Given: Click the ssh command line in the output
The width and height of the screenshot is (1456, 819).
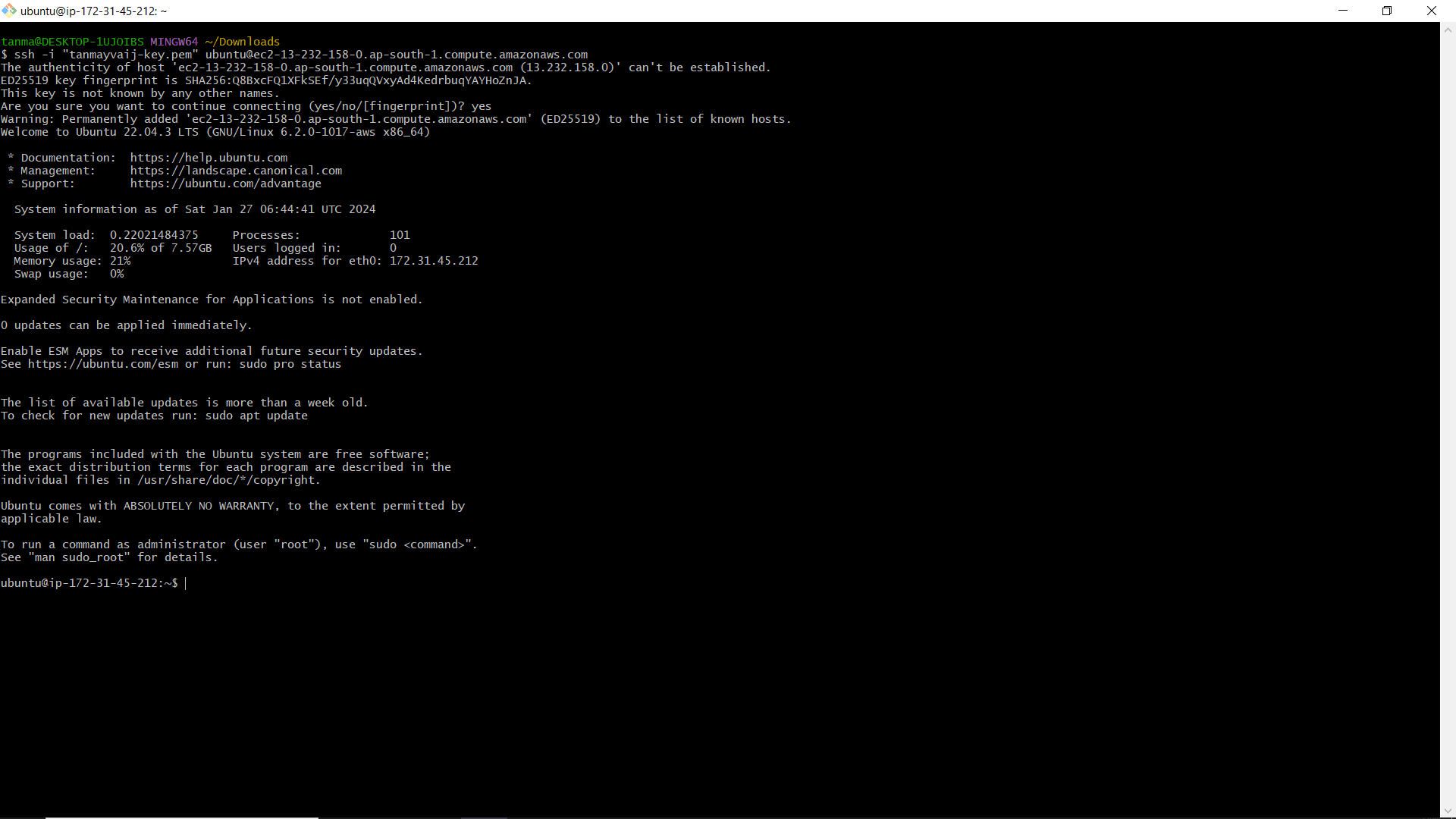Looking at the screenshot, I should tap(296, 54).
